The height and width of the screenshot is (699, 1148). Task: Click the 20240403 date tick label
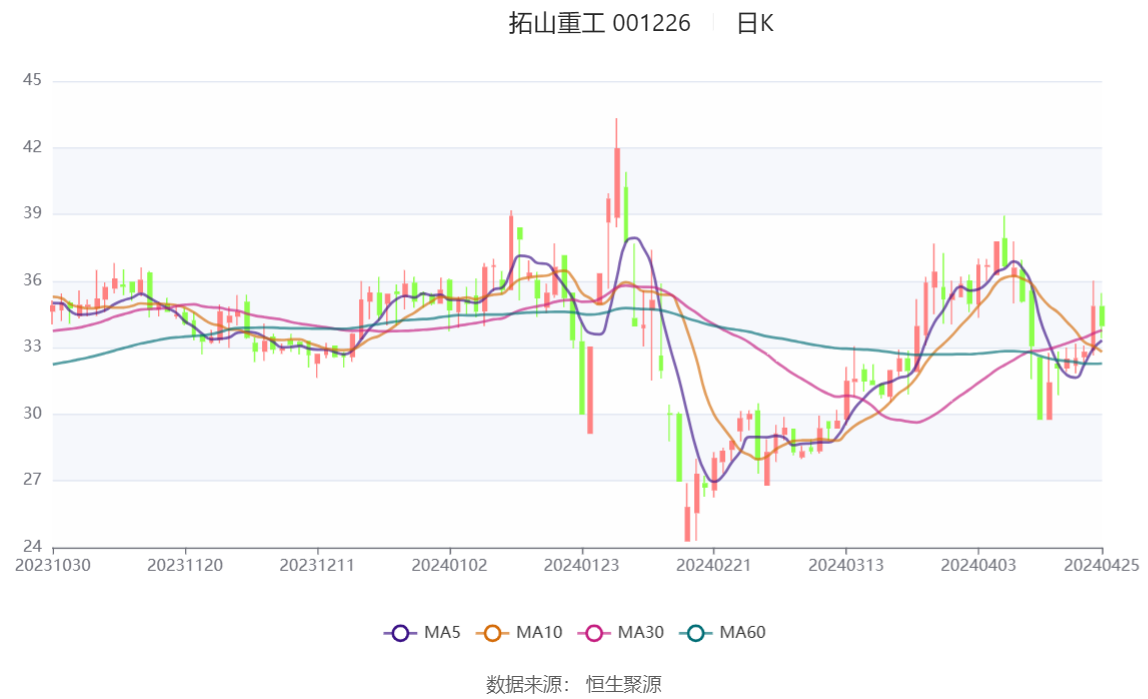tap(978, 565)
